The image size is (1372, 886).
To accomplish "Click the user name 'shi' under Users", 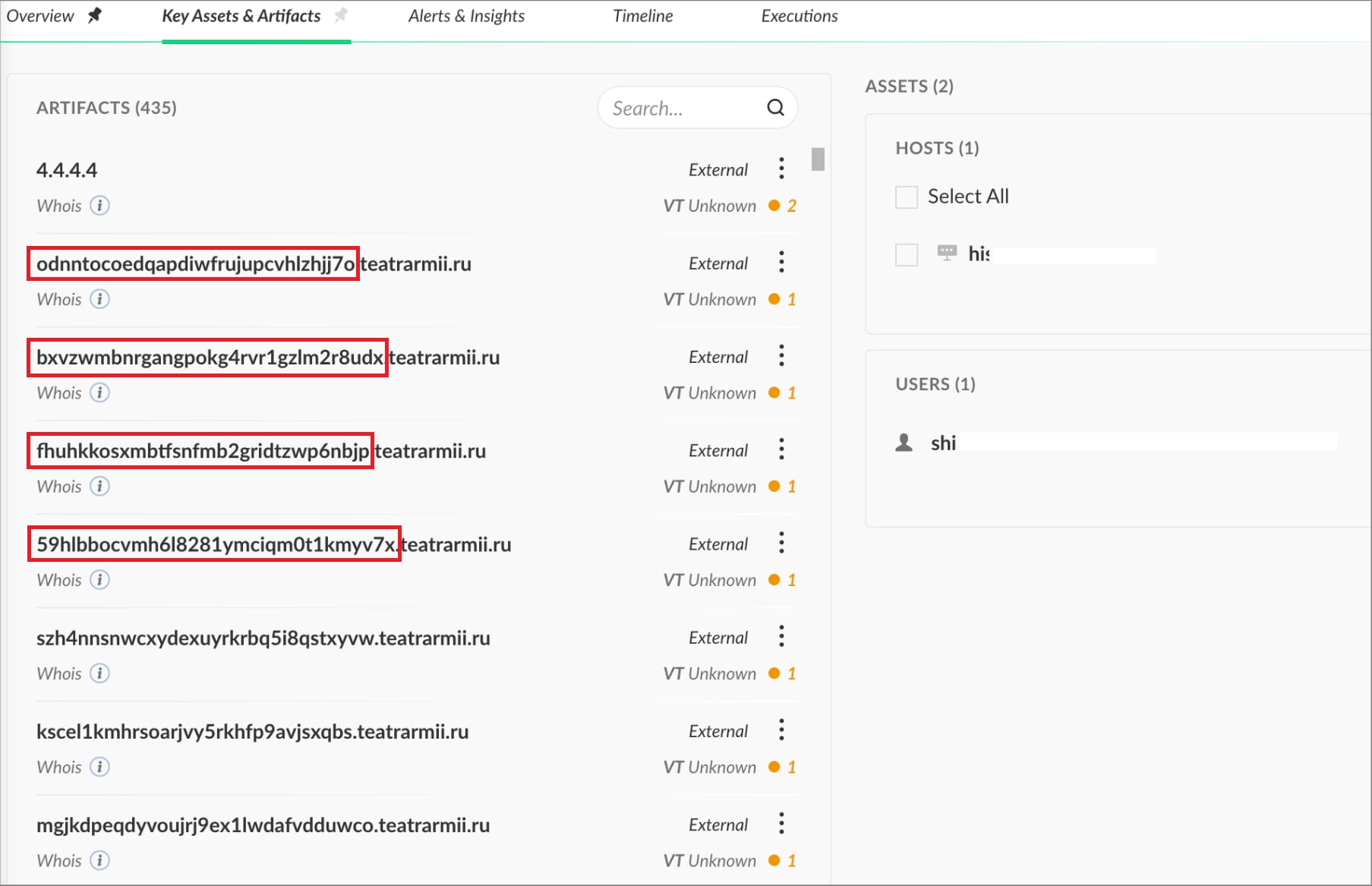I will tap(944, 443).
